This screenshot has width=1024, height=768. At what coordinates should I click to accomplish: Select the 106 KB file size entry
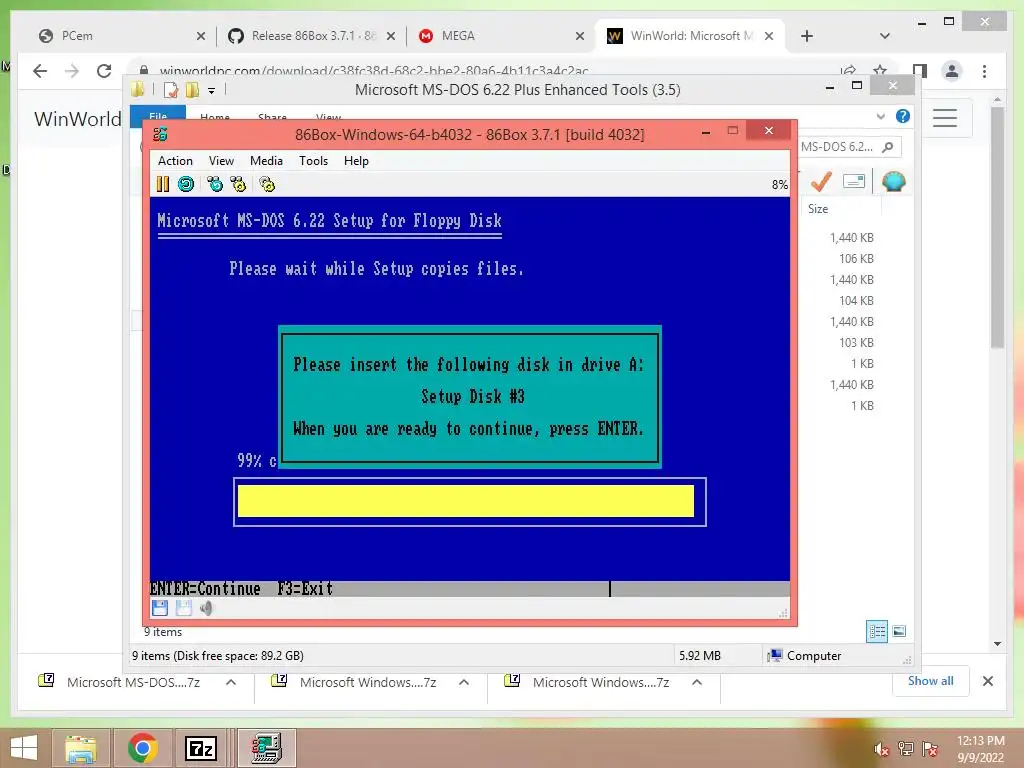856,259
